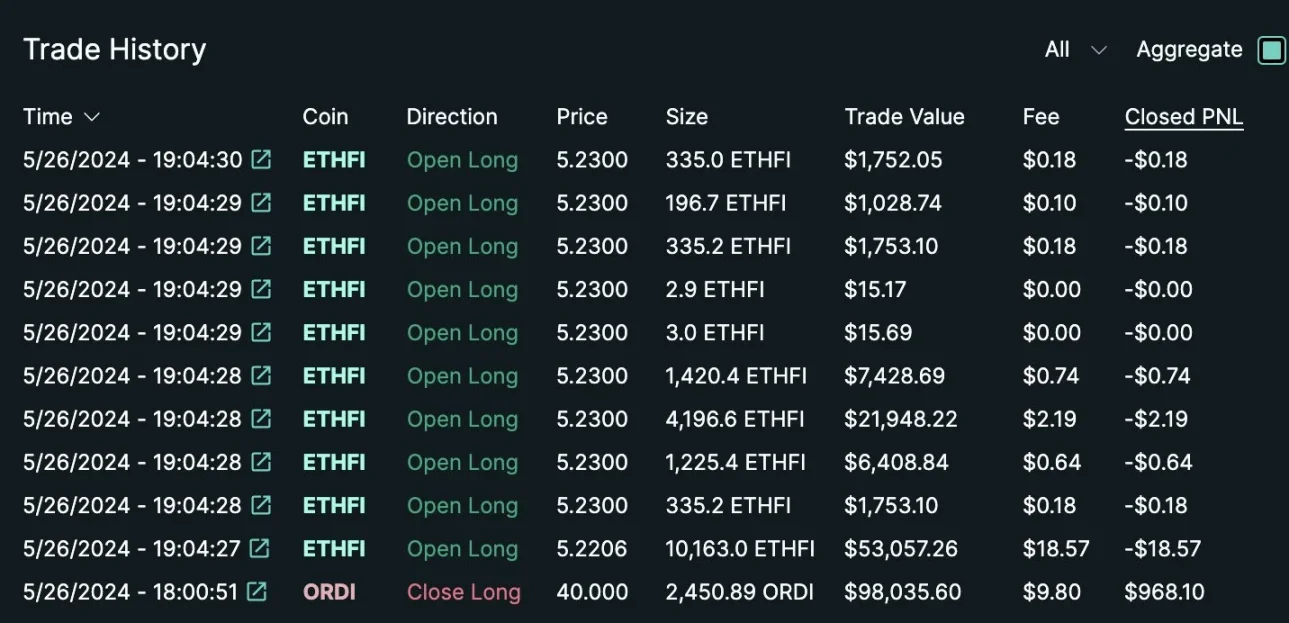Open external link for 1,225.4 ETHFI trade
The height and width of the screenshot is (623, 1289).
coord(261,462)
